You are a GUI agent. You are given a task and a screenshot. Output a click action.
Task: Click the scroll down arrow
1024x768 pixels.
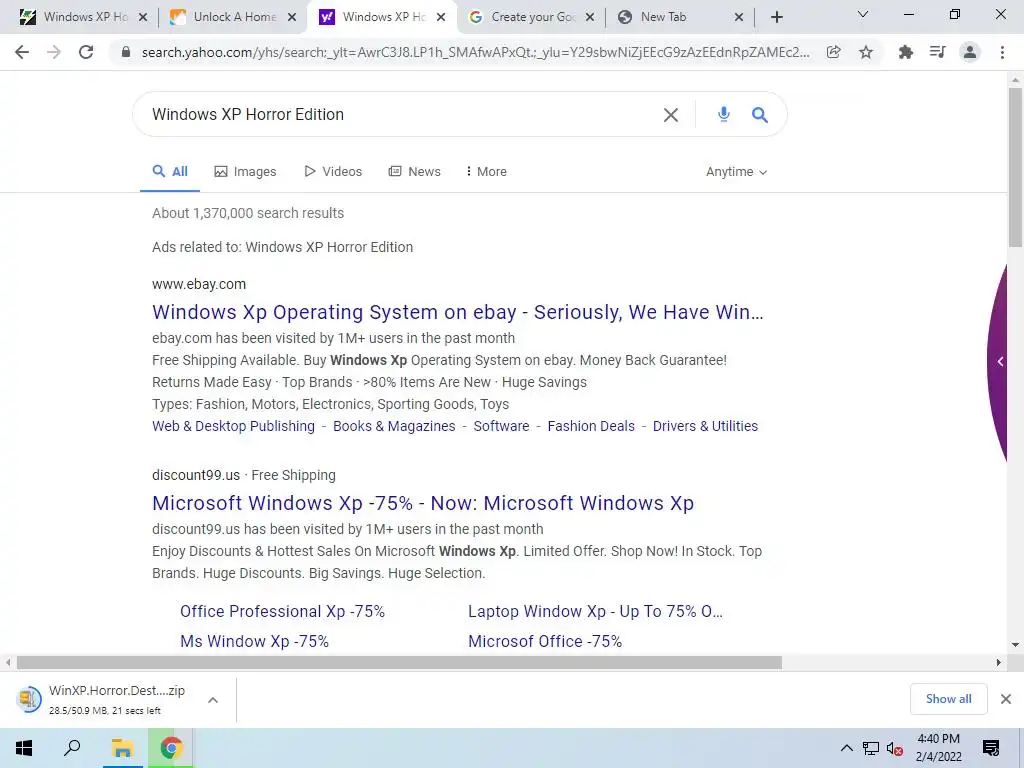[1016, 645]
